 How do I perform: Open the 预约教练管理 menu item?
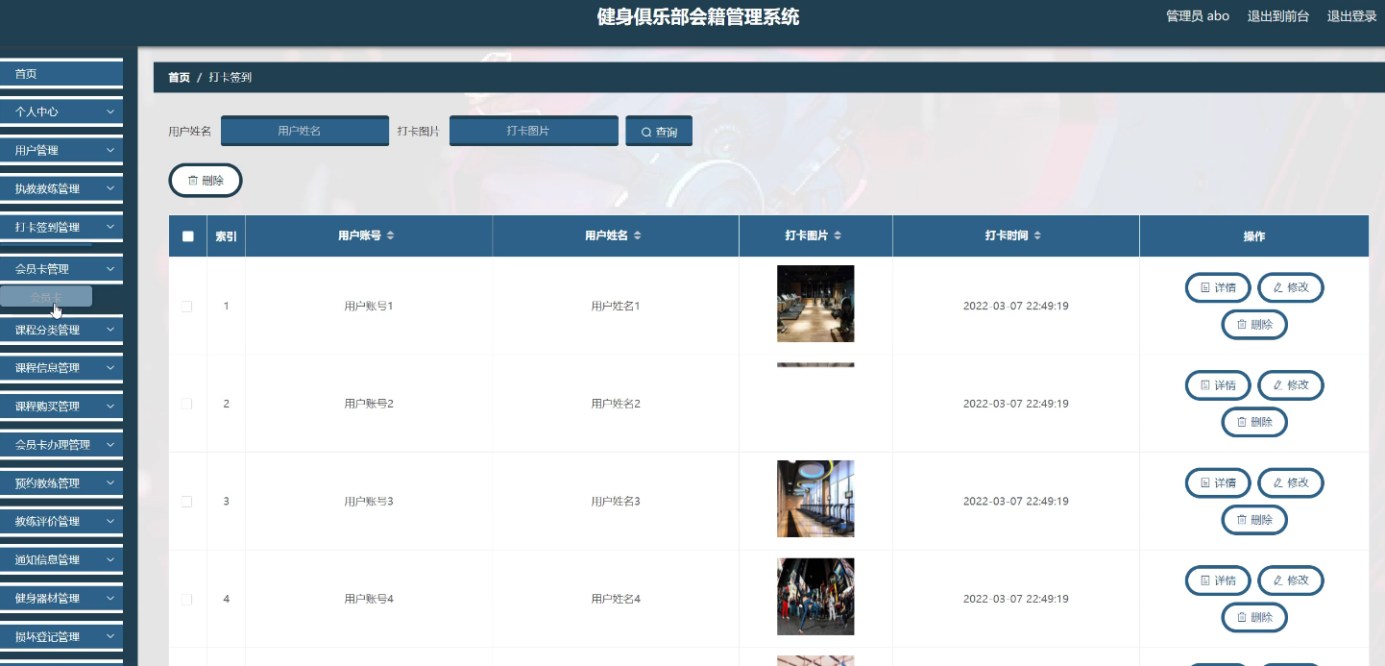[x=61, y=483]
